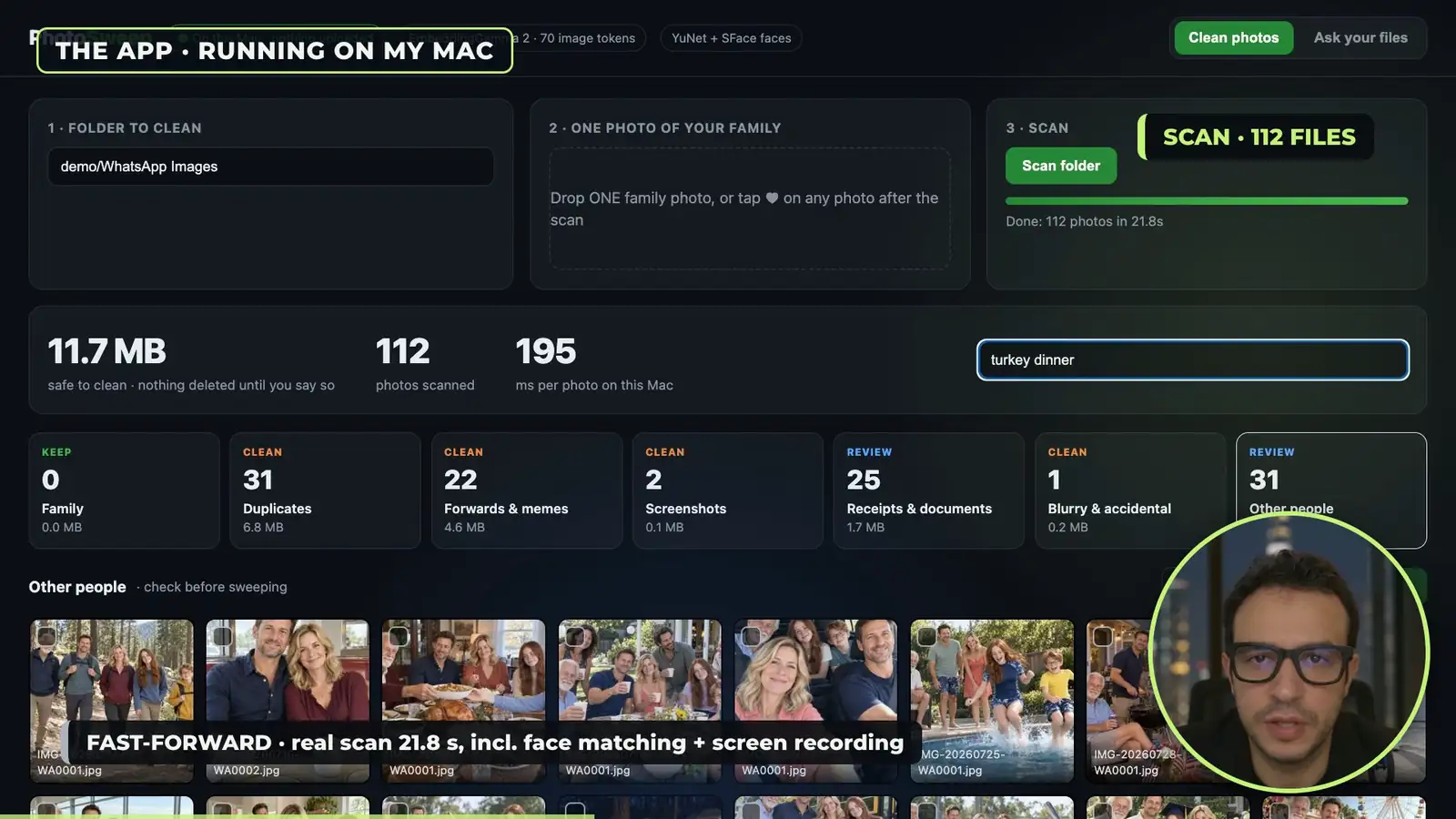Edit the demo/WhatsApp Images folder path field
Viewport: 1456px width, 819px height.
click(x=271, y=167)
